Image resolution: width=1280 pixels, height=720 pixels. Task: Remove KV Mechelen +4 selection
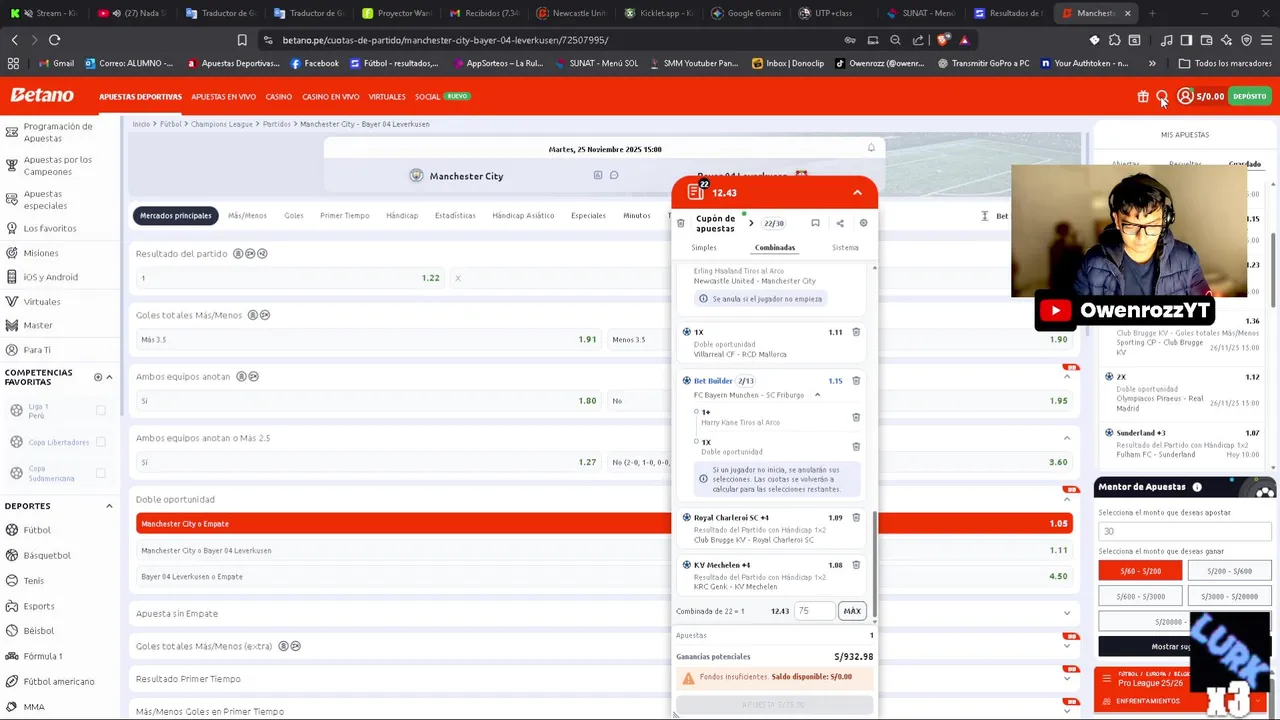(x=856, y=565)
